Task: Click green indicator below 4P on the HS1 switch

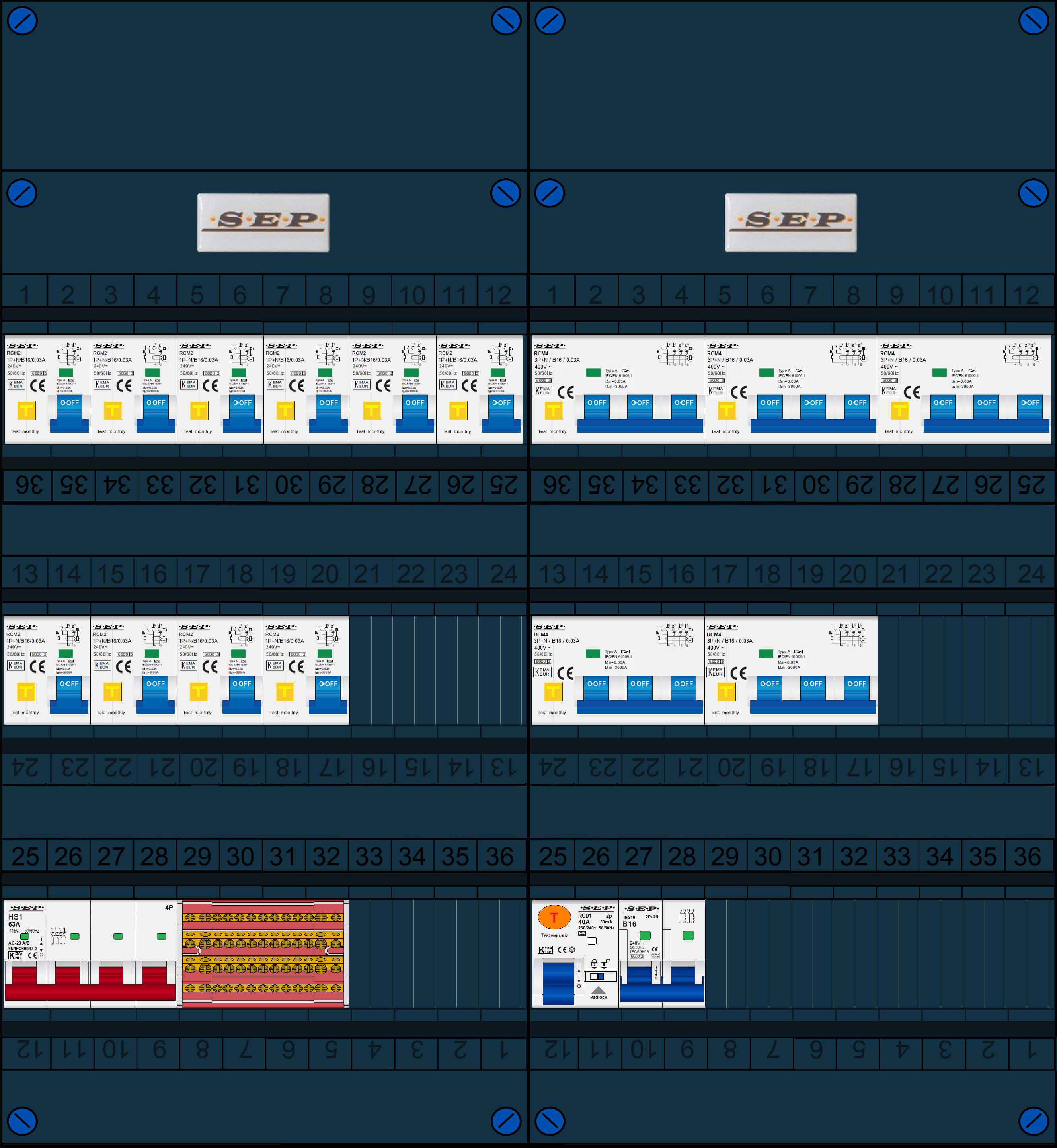Action: [x=161, y=936]
